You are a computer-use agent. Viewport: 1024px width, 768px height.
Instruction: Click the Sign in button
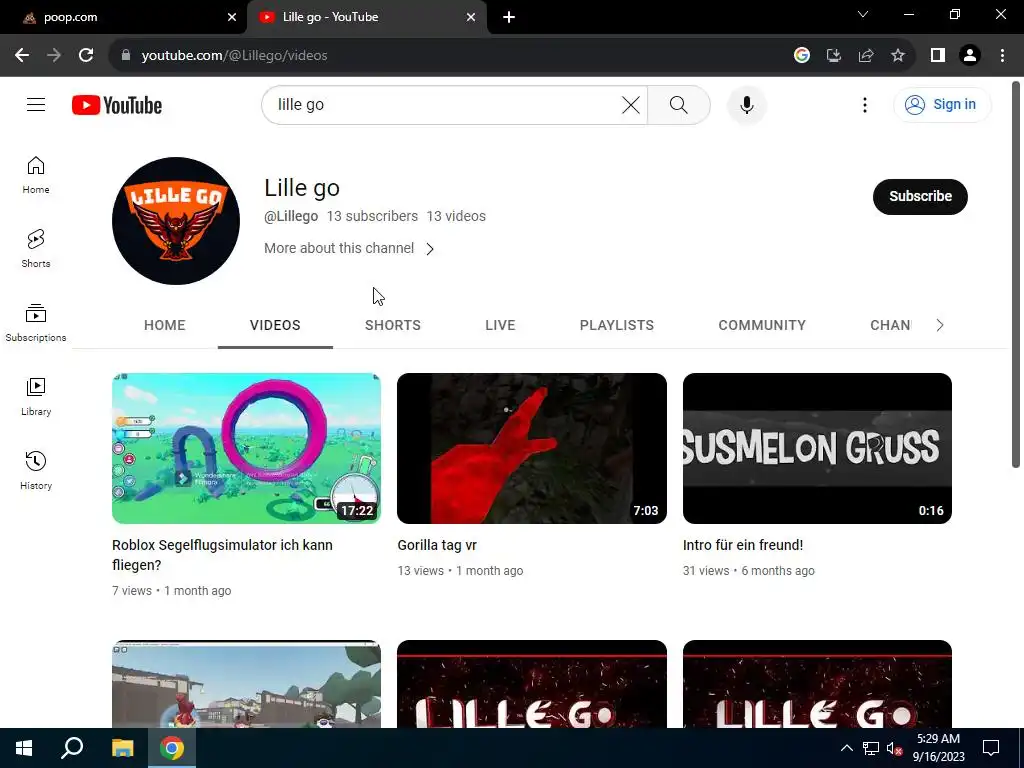(942, 104)
